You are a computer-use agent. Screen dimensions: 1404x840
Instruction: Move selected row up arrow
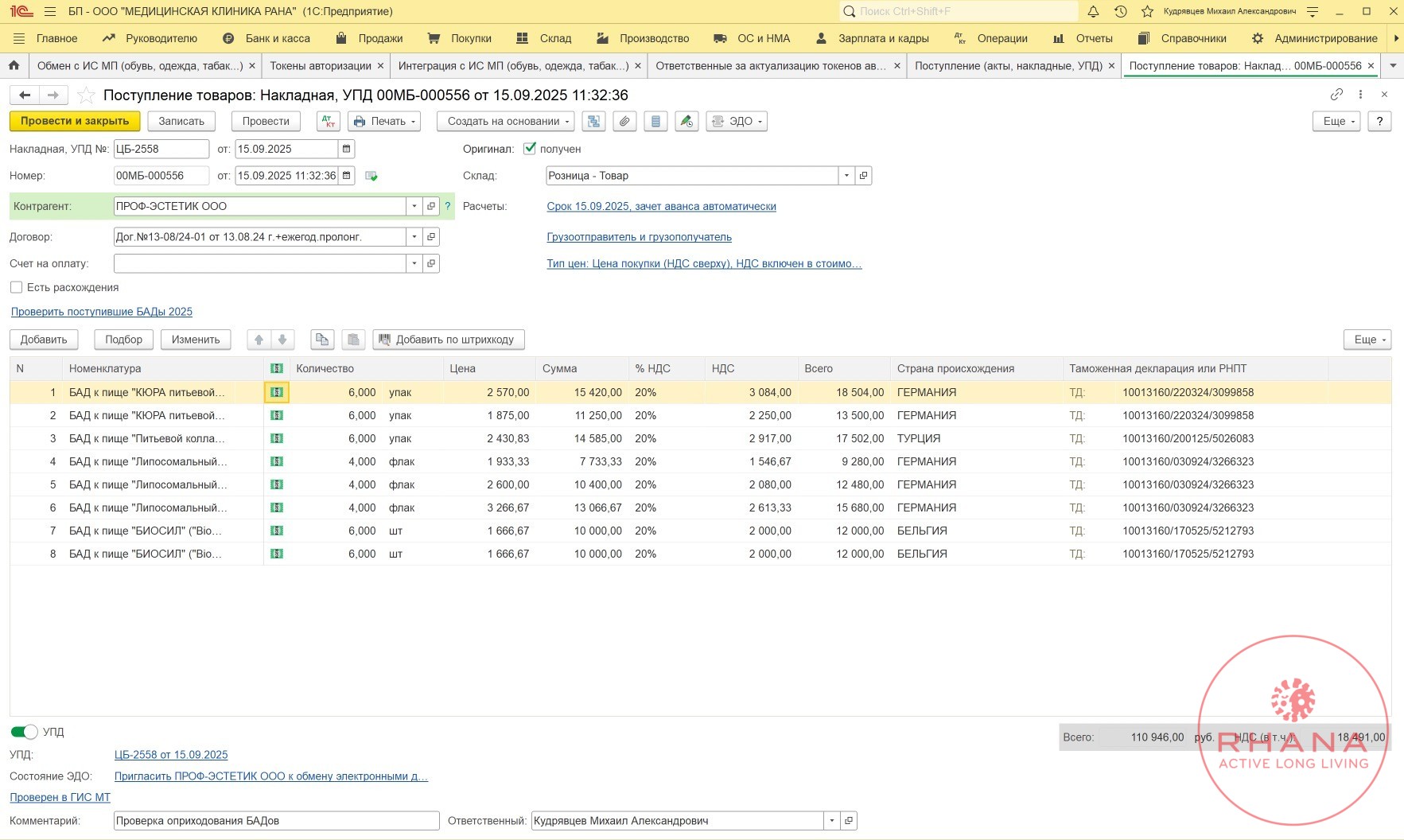tap(259, 340)
